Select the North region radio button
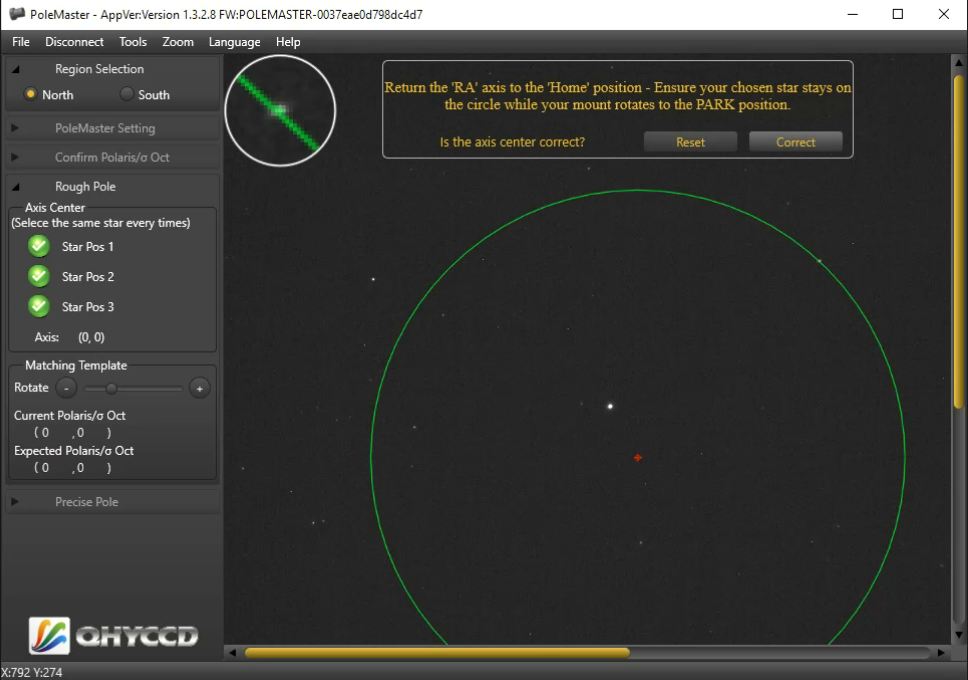The height and width of the screenshot is (680, 968). click(x=31, y=95)
